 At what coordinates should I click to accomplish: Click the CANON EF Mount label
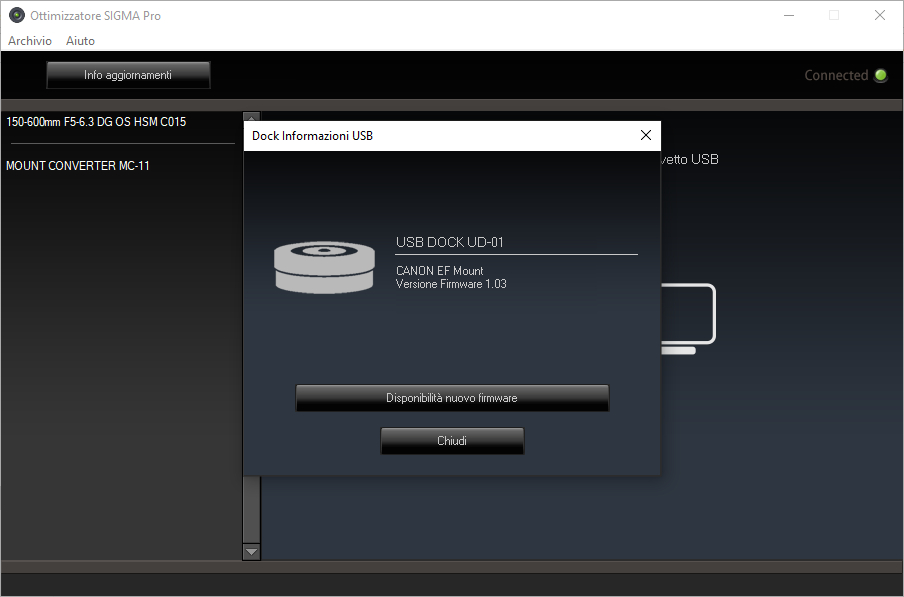tap(439, 270)
